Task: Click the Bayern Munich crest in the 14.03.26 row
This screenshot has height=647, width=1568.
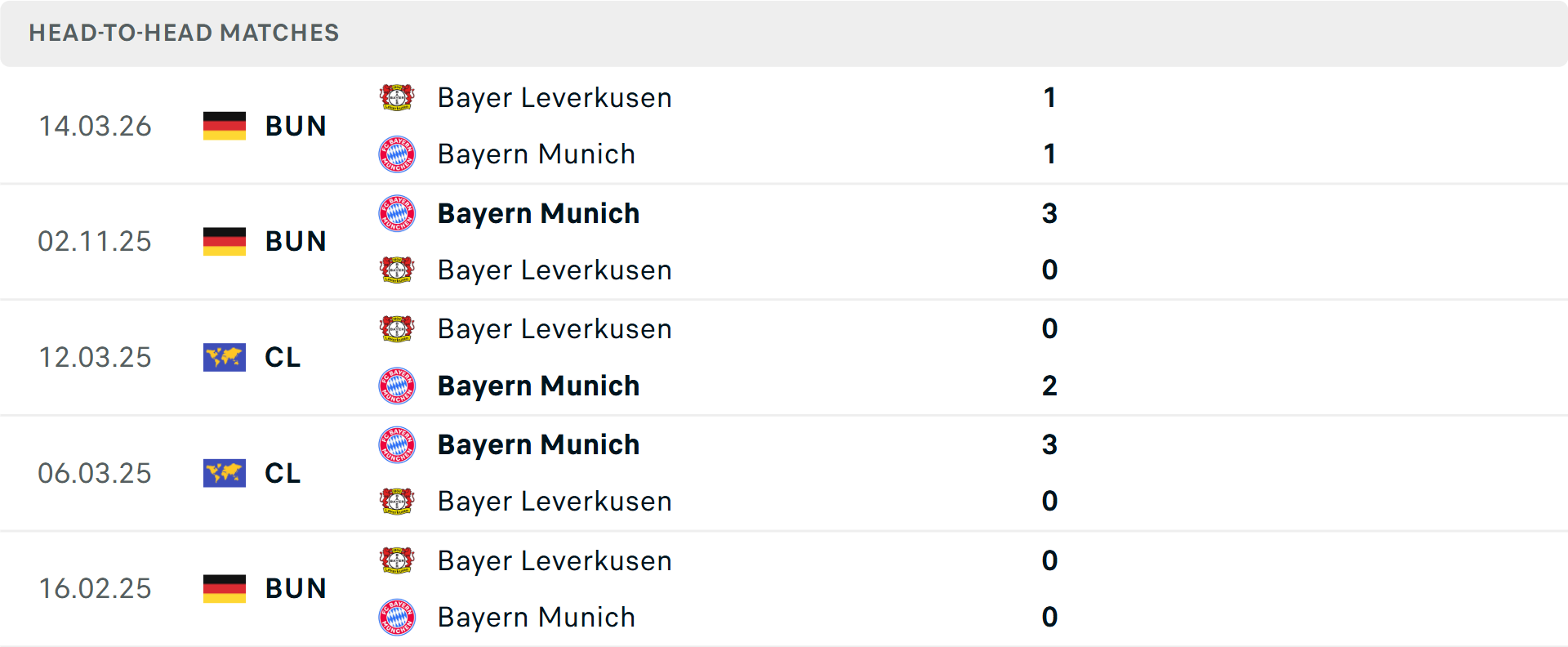Action: click(397, 154)
